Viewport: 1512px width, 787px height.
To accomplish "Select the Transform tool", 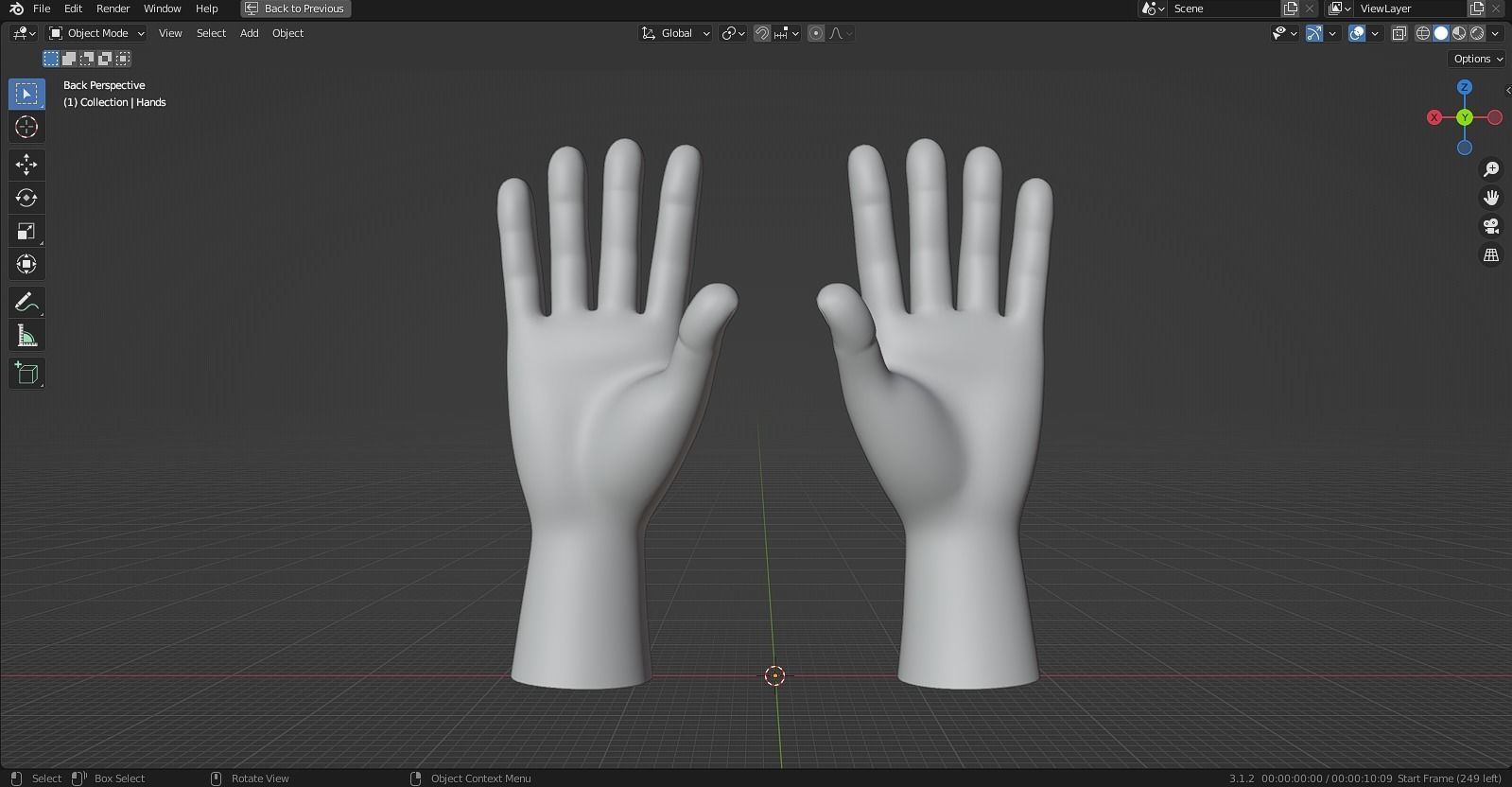I will [26, 264].
